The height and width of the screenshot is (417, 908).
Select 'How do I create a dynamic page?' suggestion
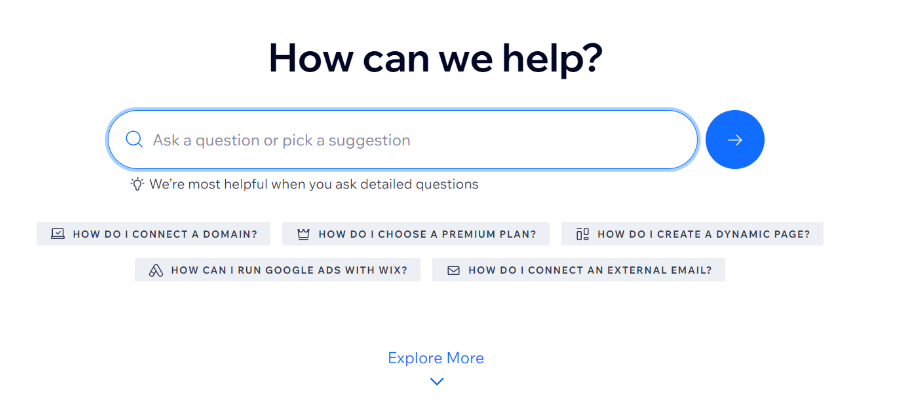(x=692, y=234)
